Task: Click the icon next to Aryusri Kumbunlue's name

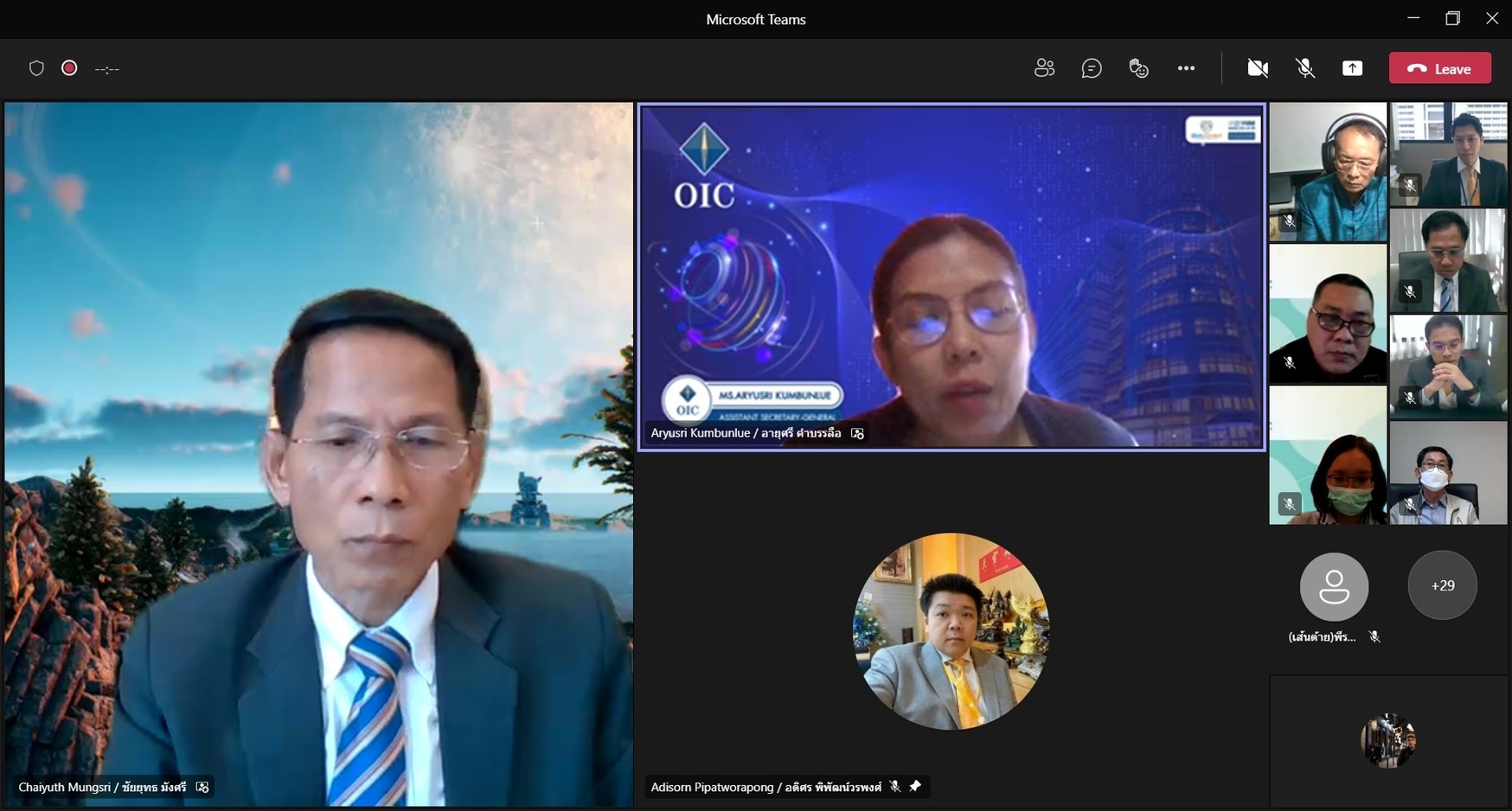Action: pos(857,433)
